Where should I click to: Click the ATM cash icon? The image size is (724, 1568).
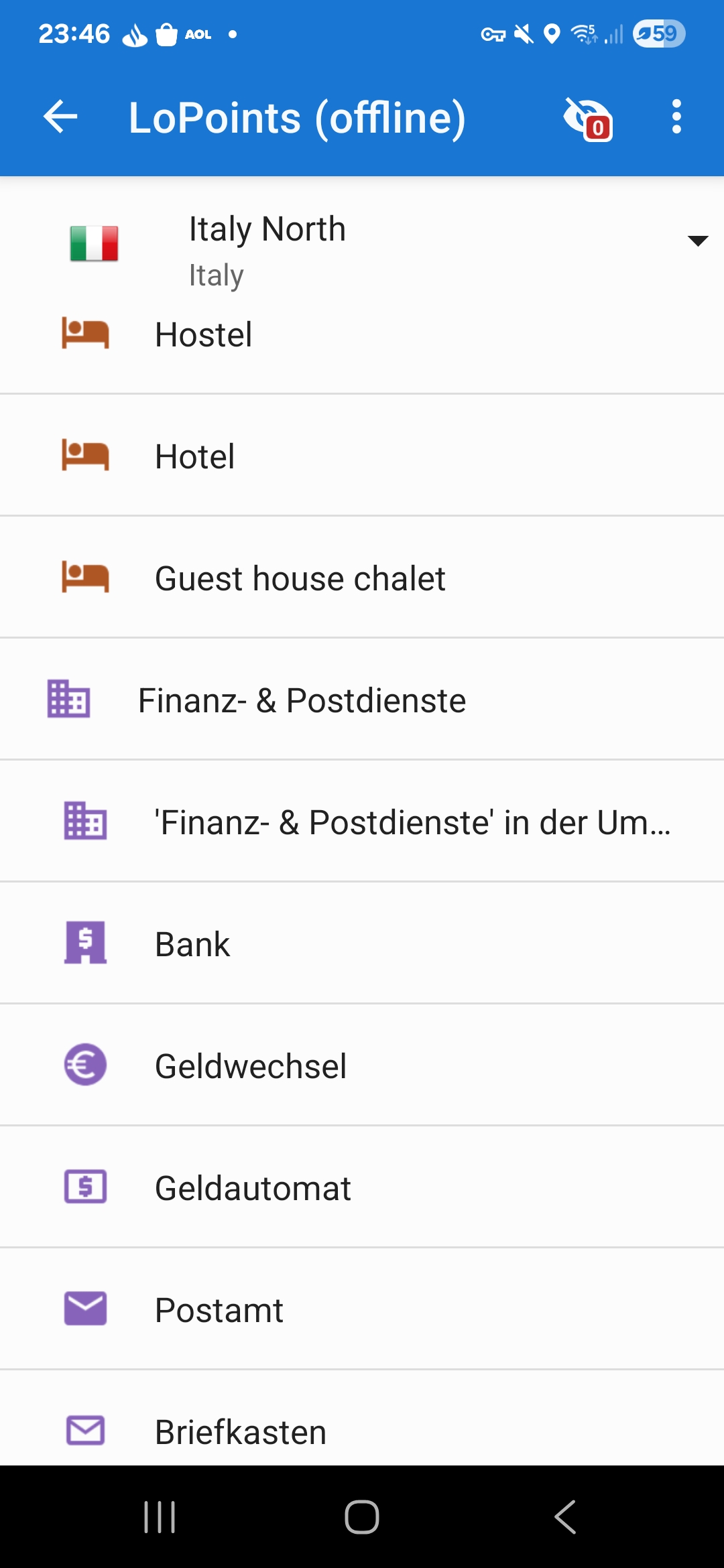(85, 1187)
